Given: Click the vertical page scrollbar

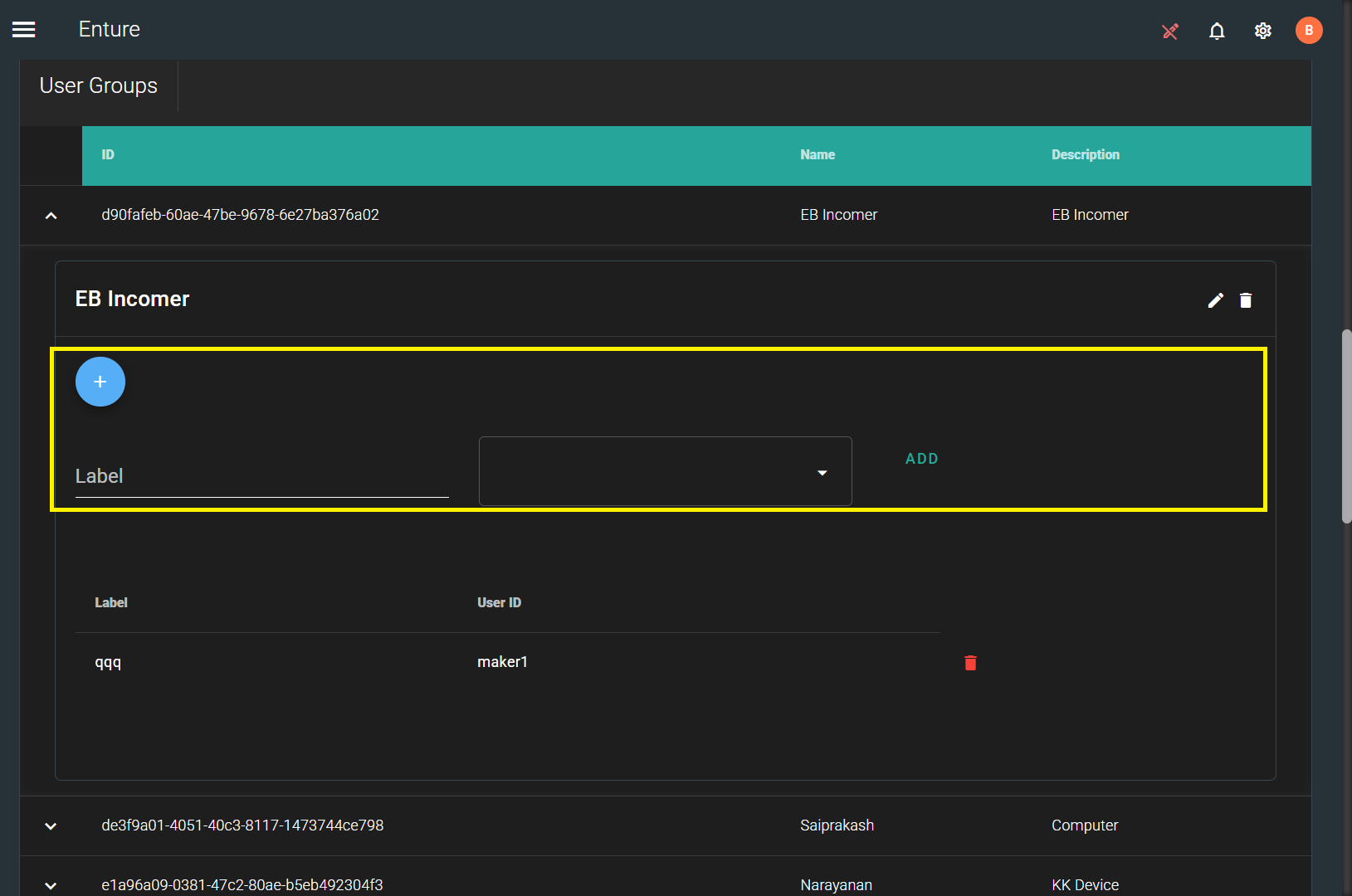Looking at the screenshot, I should tap(1346, 426).
